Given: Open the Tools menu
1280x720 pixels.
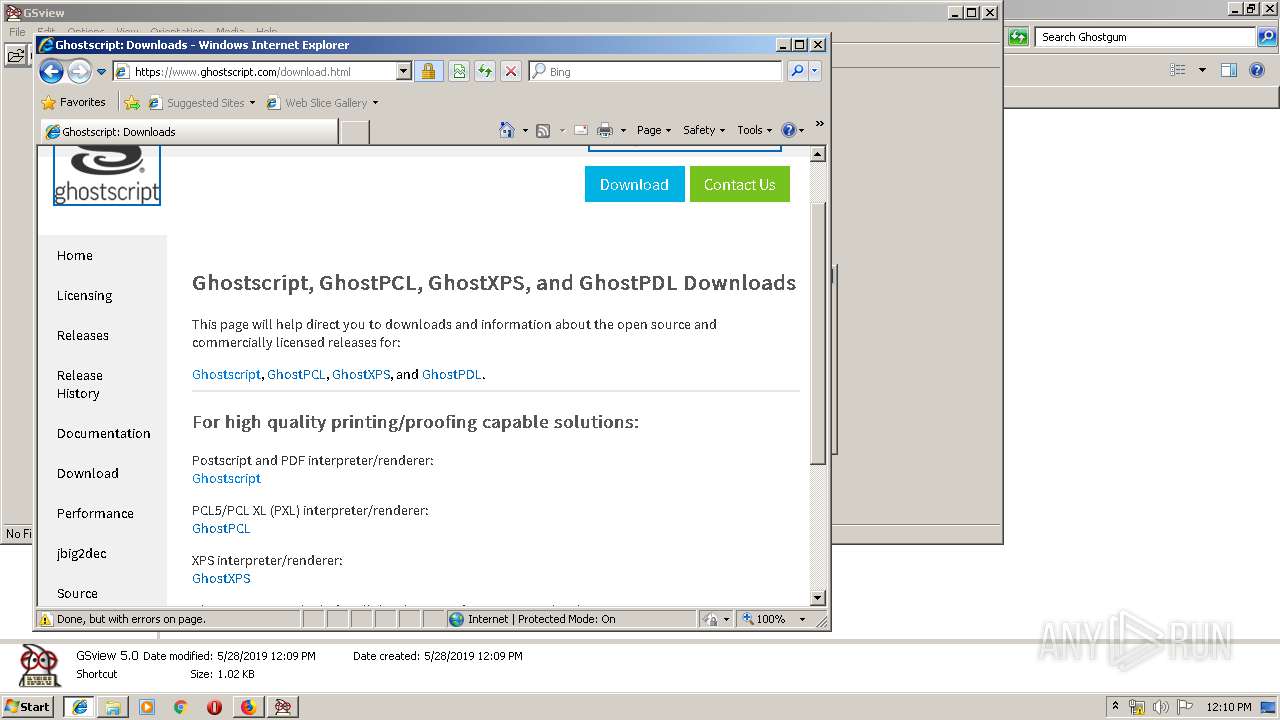Looking at the screenshot, I should (755, 130).
